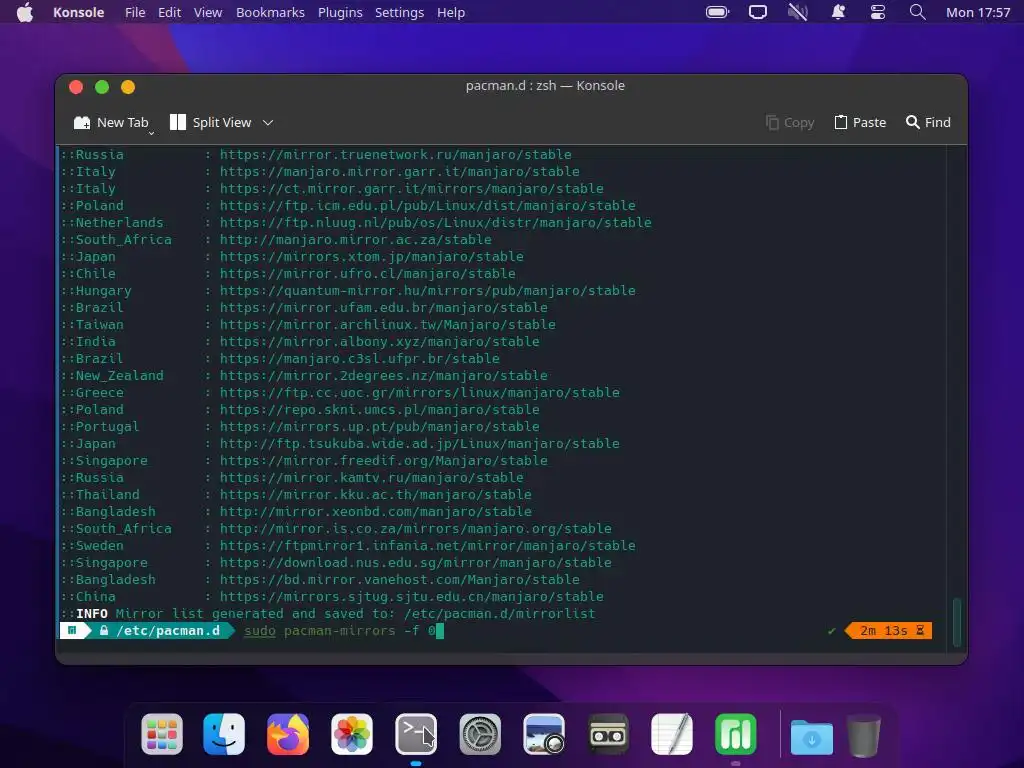Click the Find toolbar button
This screenshot has width=1024, height=768.
coord(928,122)
